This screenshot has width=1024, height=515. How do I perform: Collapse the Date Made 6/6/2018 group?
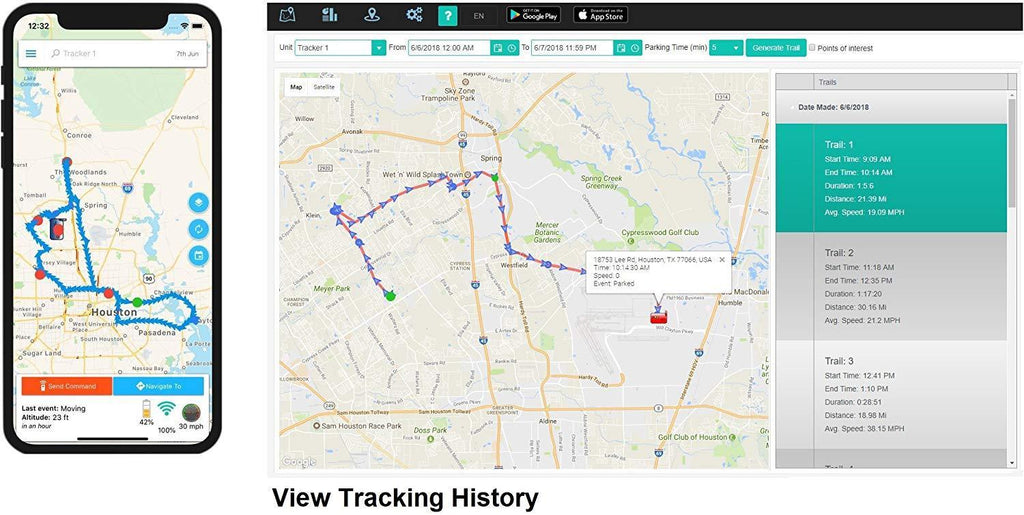(793, 107)
